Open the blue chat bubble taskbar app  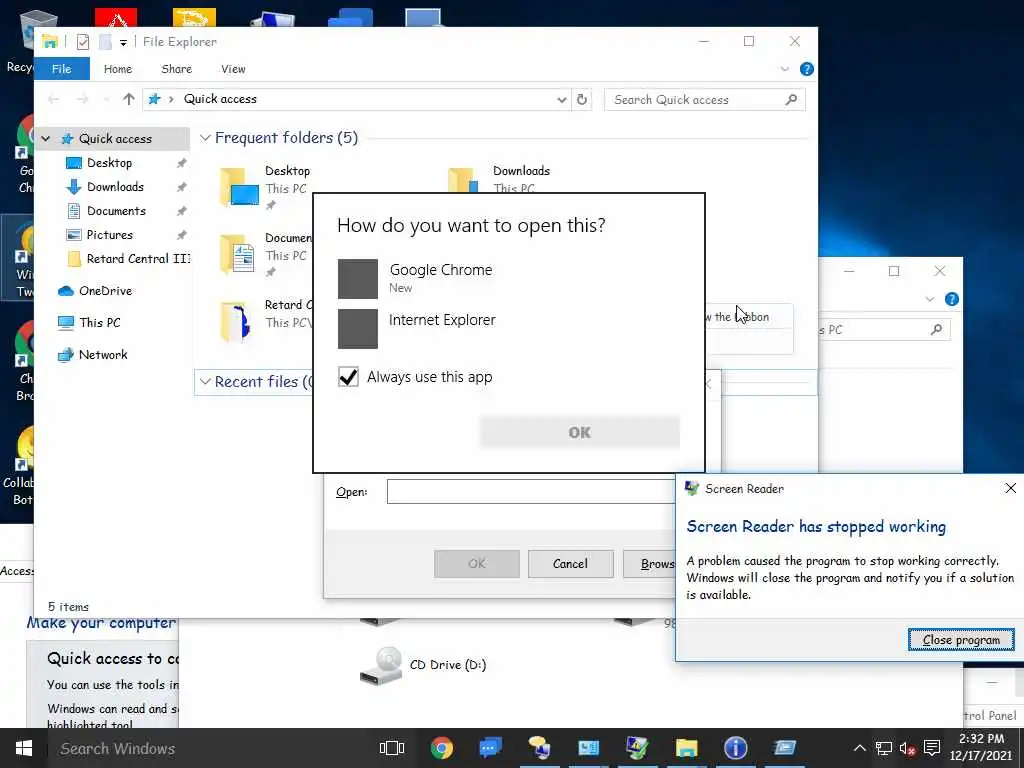point(490,748)
